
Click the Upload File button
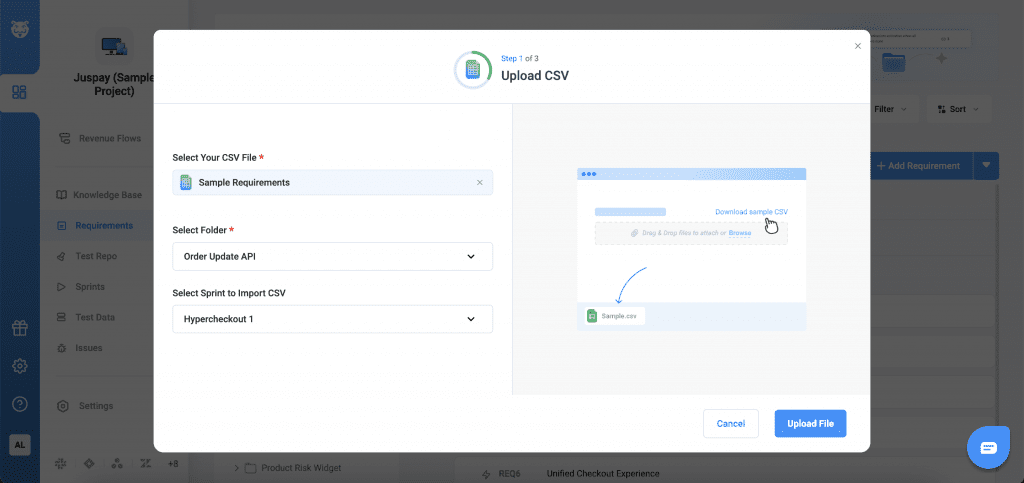810,423
